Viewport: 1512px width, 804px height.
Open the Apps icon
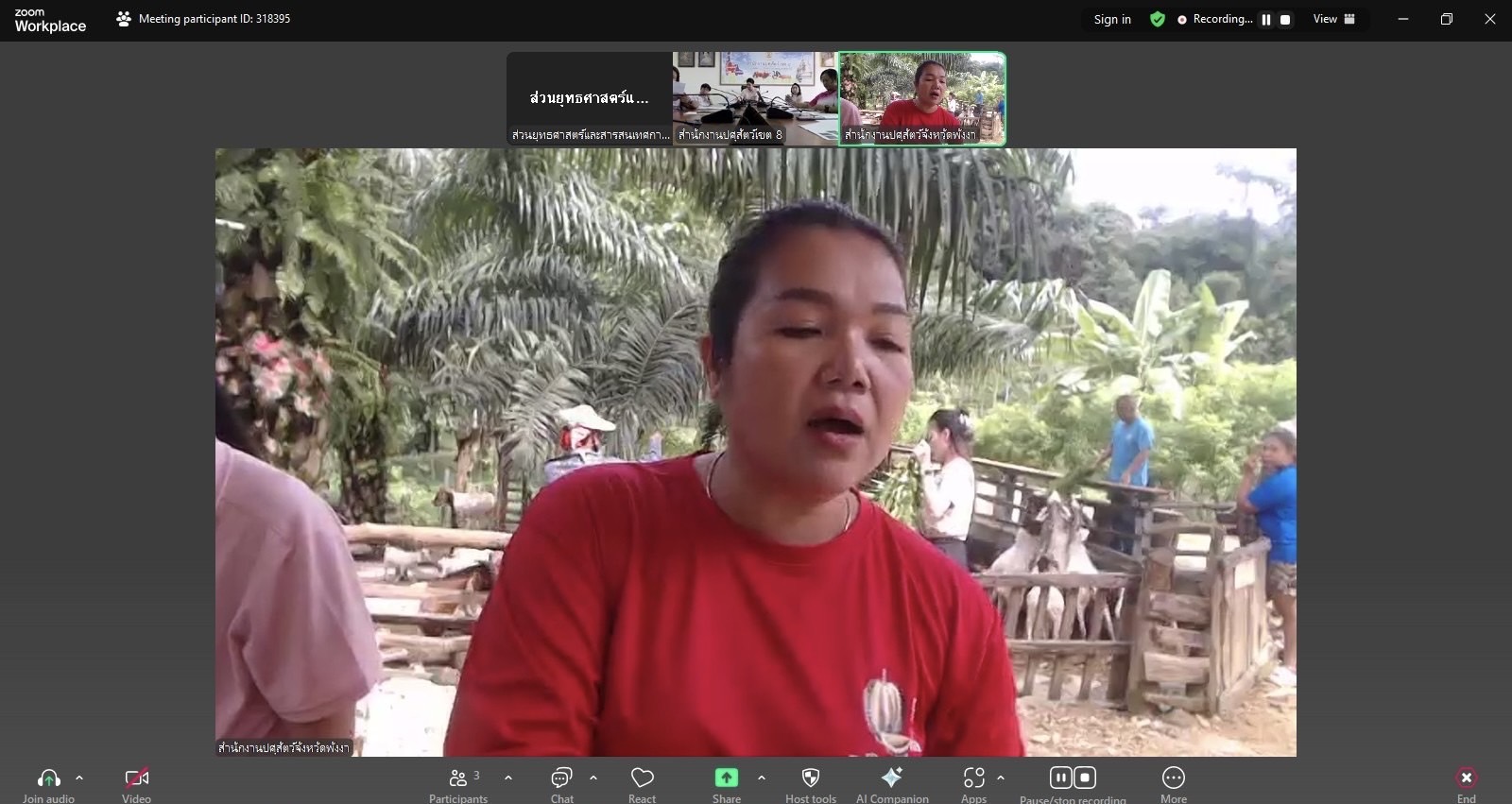pyautogui.click(x=973, y=778)
